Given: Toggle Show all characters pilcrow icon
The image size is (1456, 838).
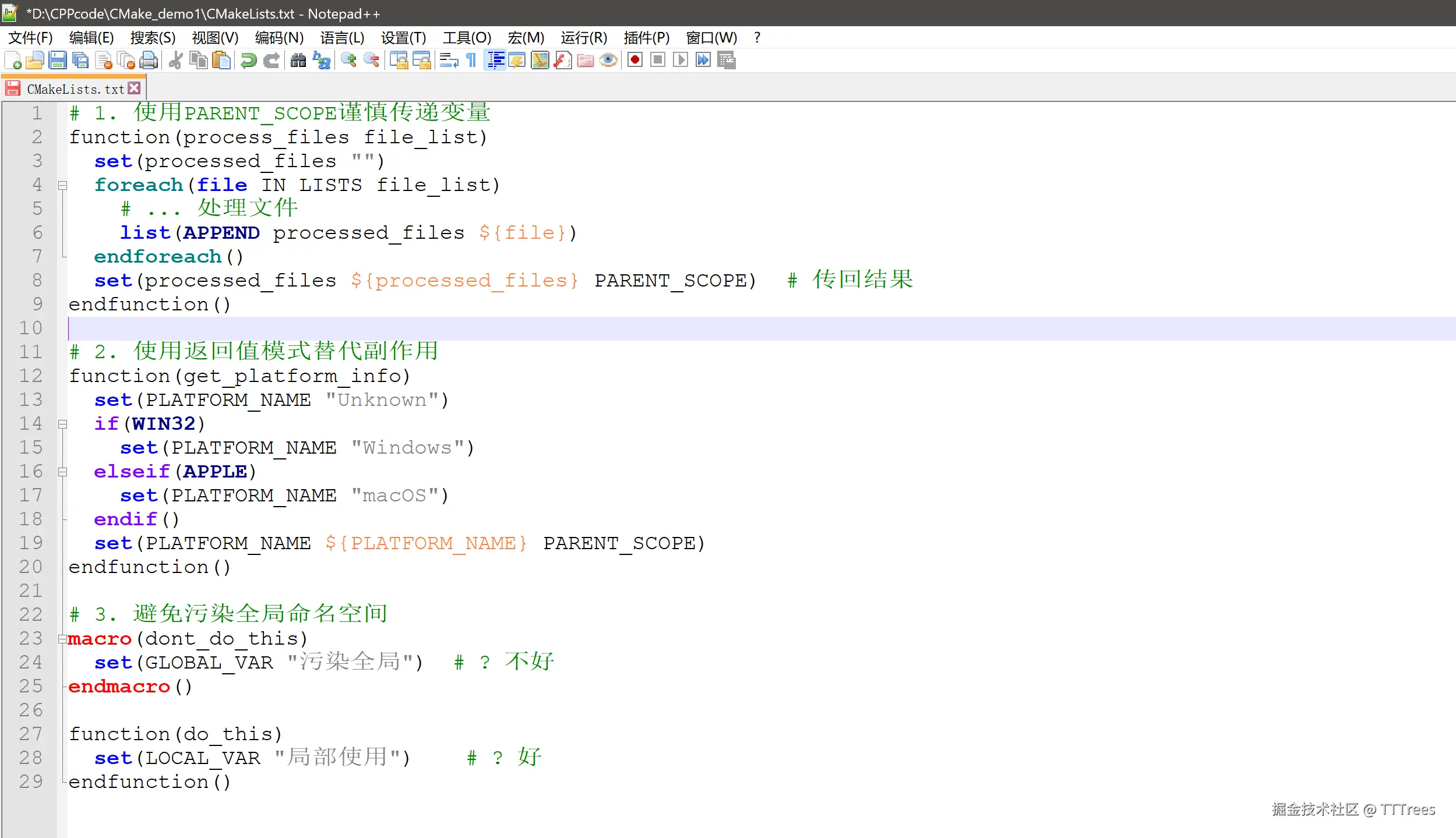Looking at the screenshot, I should pos(471,61).
